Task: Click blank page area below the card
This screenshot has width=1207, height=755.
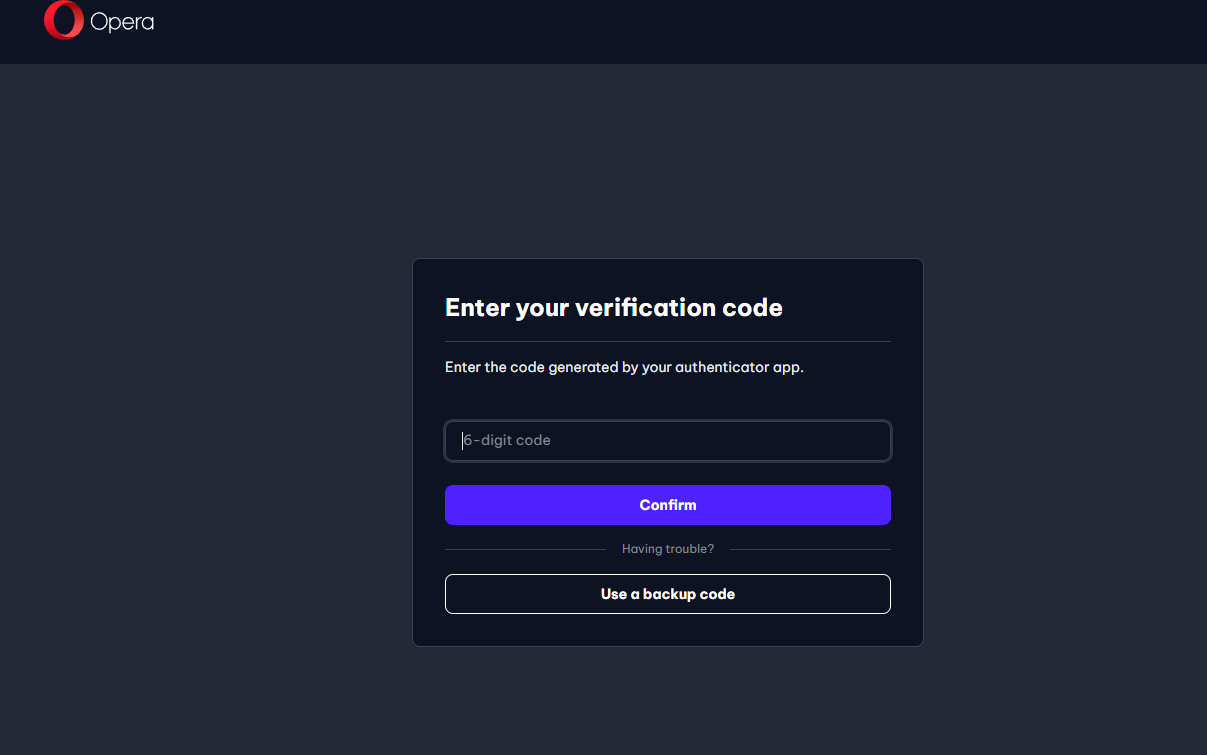Action: tap(668, 700)
